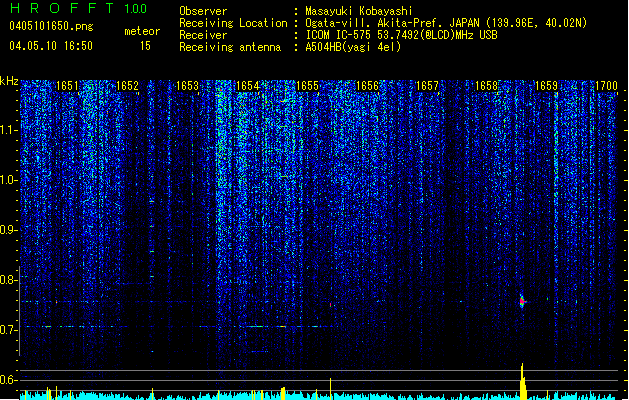Click the Receiving Location label
Viewport: 629px width, 400px height.
coord(233,23)
